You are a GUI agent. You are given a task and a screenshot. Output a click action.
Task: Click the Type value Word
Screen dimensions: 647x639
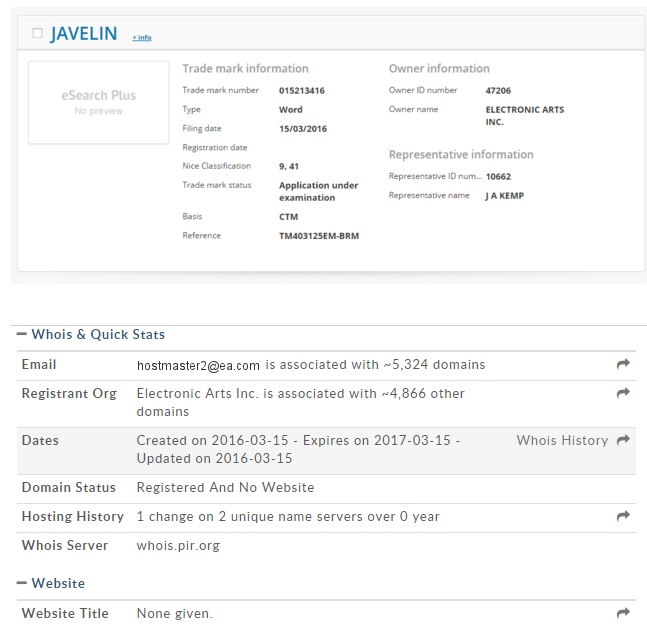[x=291, y=110]
